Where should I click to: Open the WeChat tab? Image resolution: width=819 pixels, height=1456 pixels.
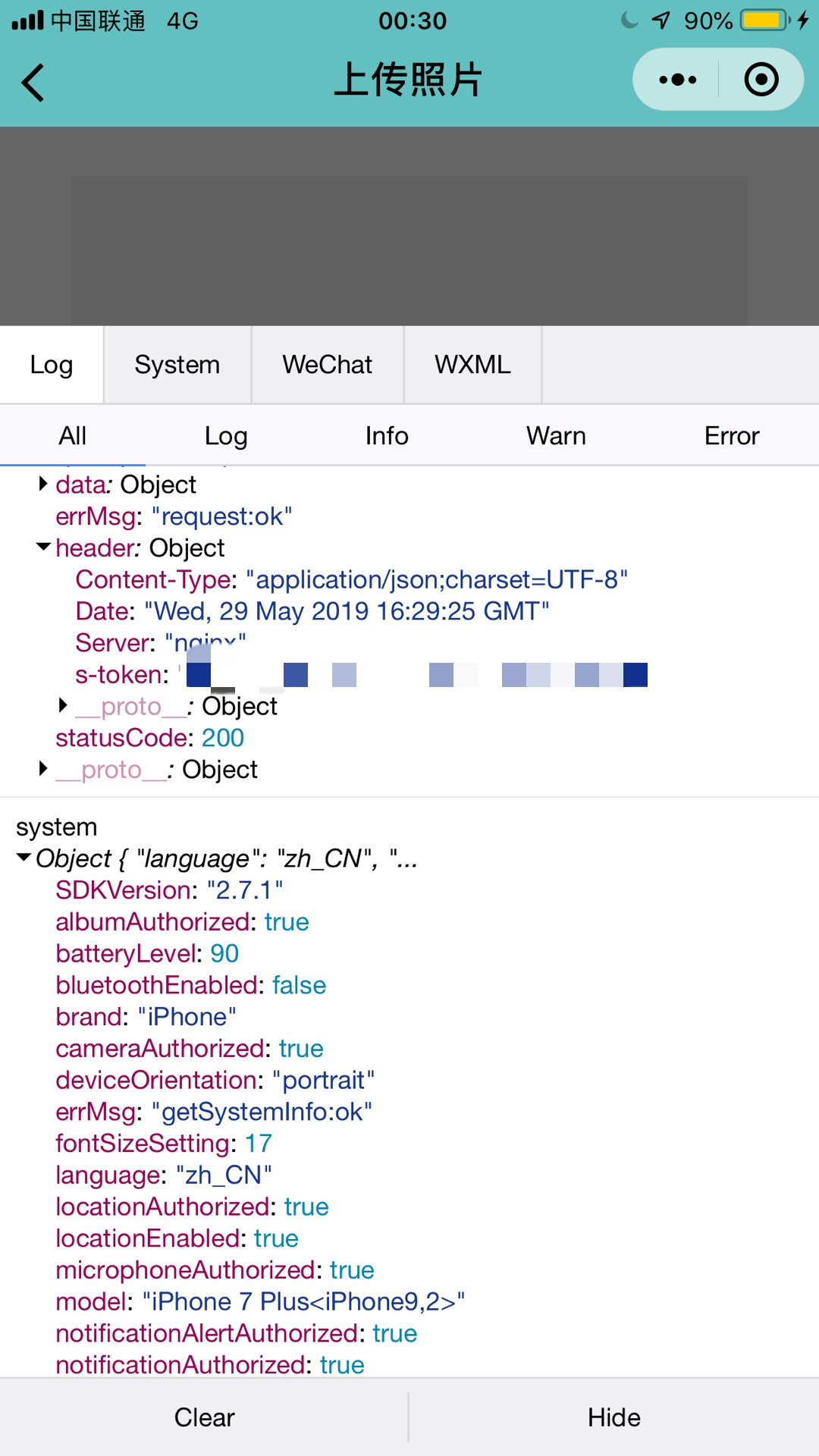[x=327, y=365]
